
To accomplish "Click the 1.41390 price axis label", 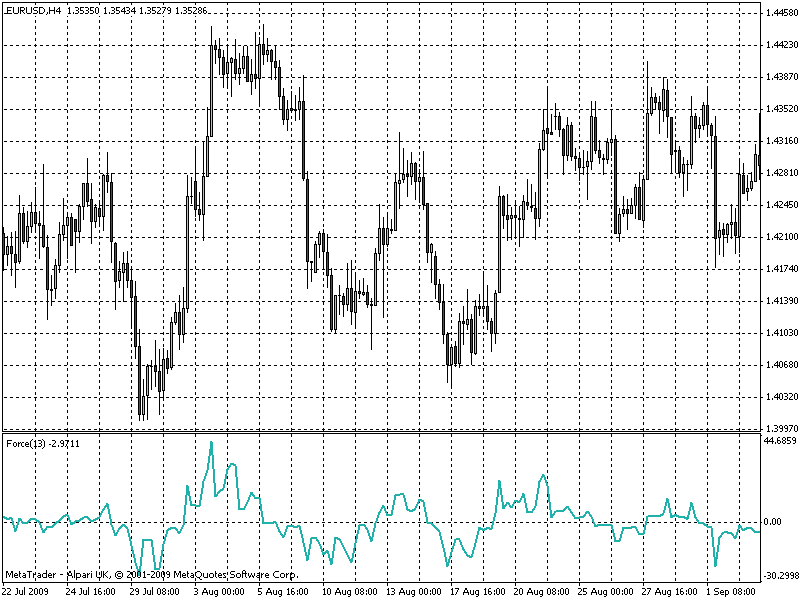I will point(782,301).
